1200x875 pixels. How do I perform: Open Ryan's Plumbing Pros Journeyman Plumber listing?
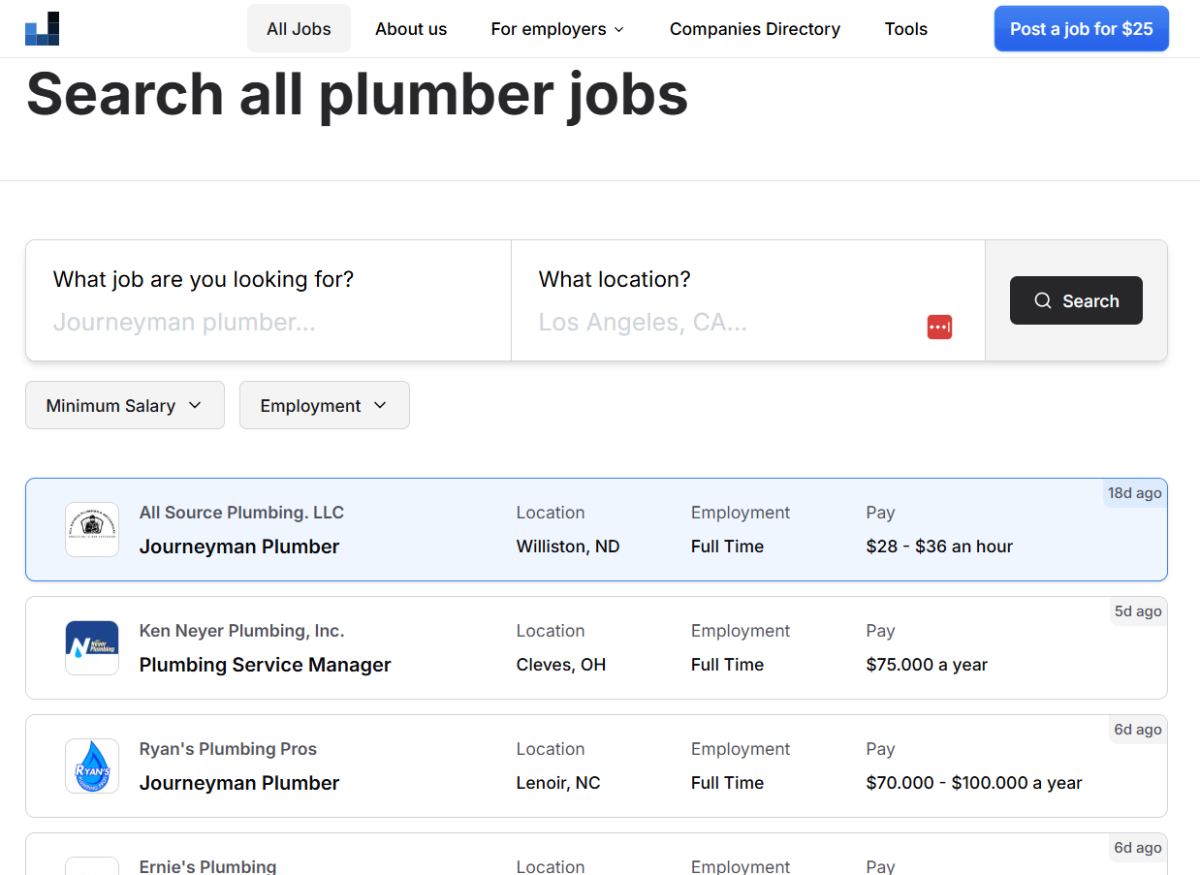tap(596, 766)
